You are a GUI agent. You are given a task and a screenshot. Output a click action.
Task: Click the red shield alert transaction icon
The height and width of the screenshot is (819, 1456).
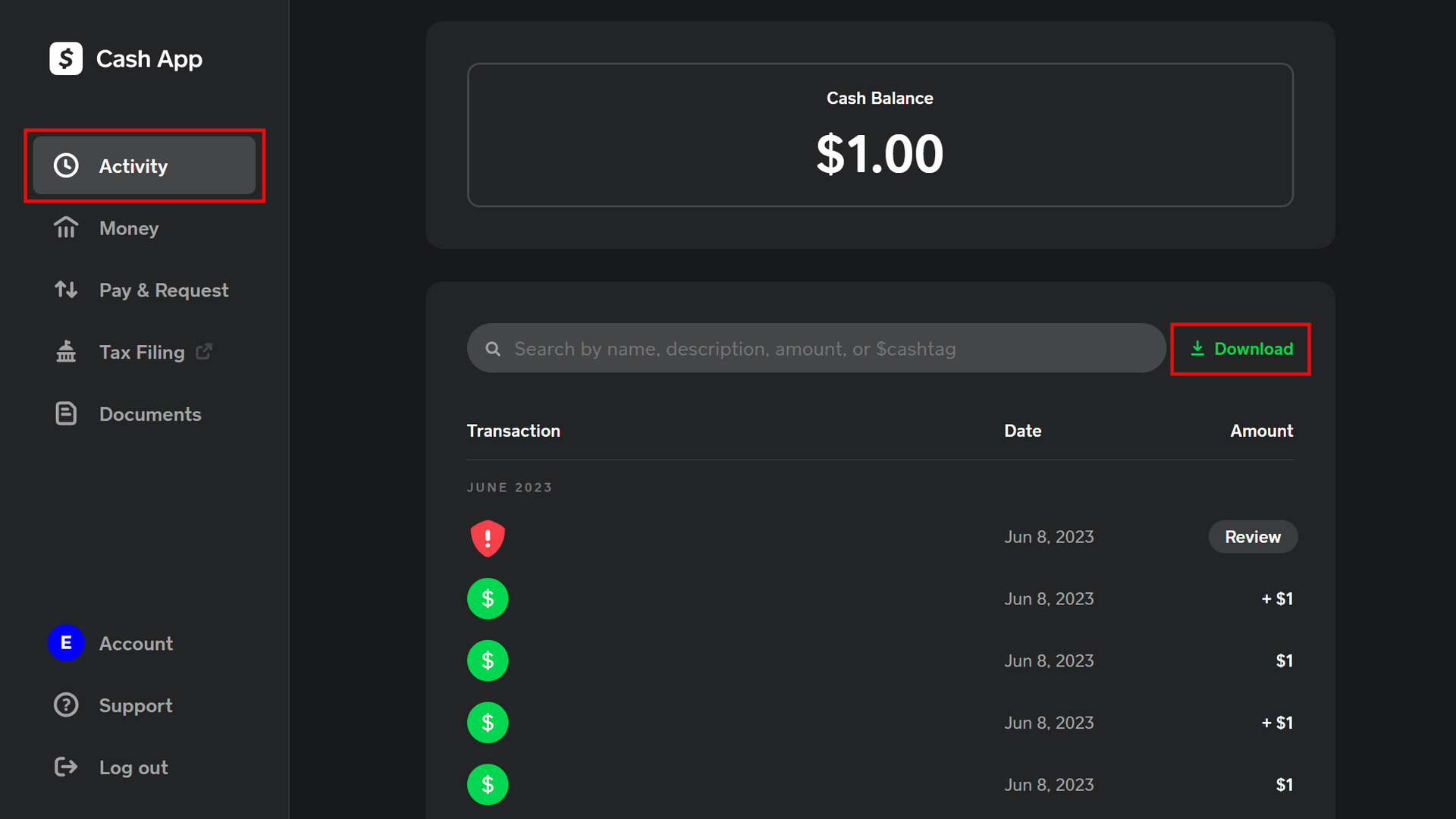pos(488,538)
